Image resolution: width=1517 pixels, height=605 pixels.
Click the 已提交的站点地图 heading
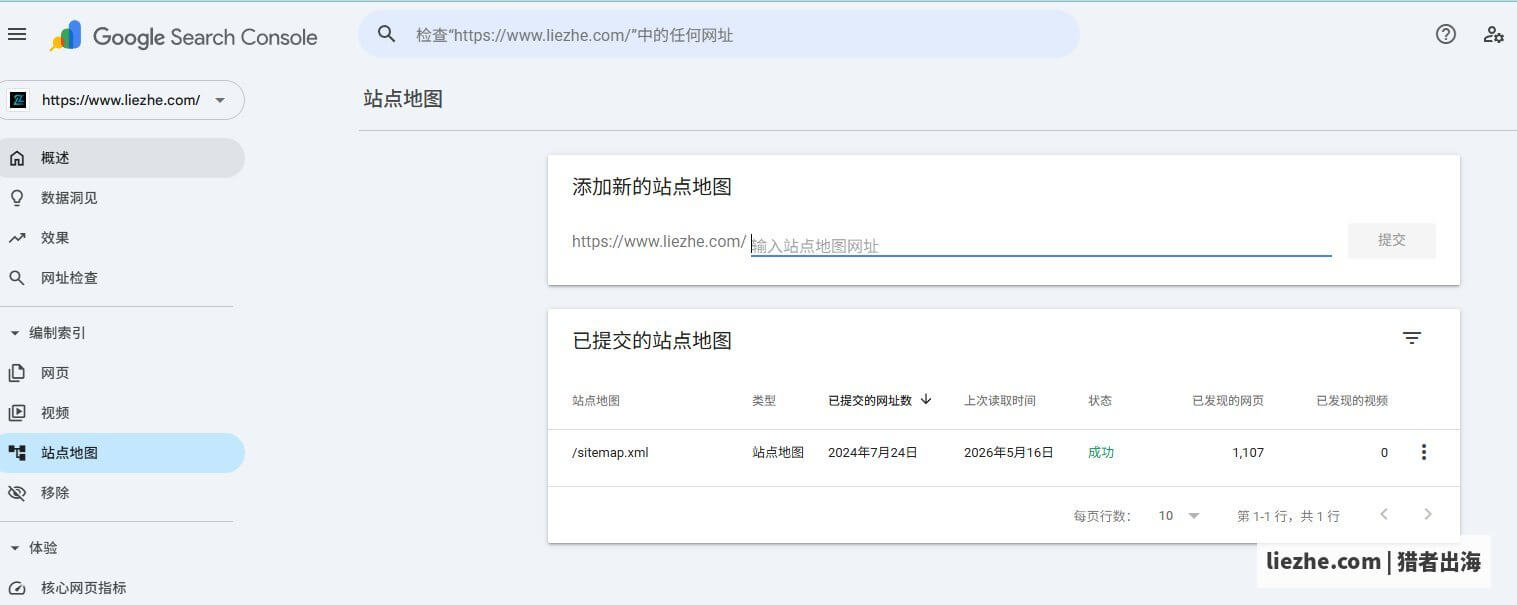point(652,341)
